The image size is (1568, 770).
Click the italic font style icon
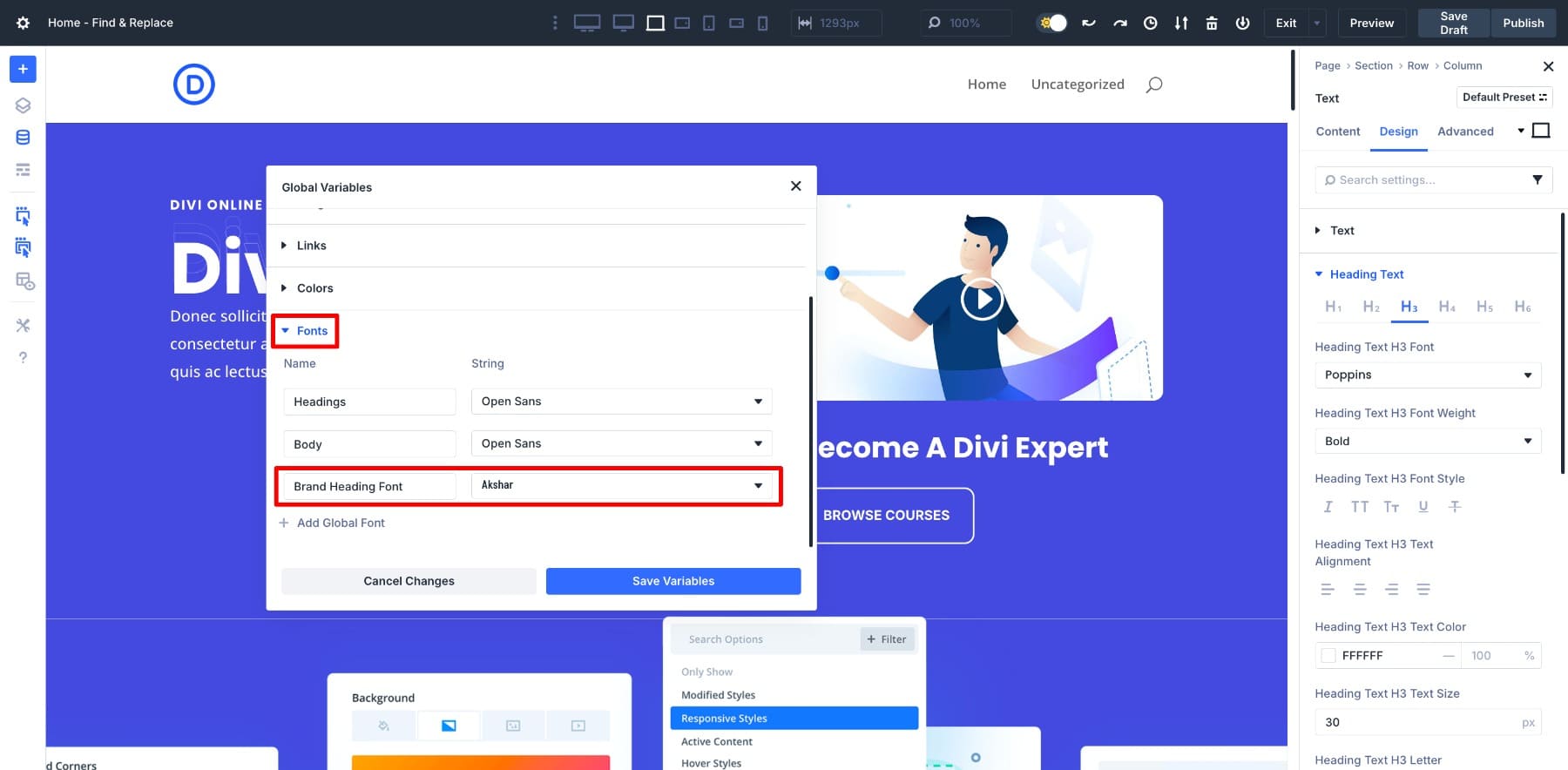click(x=1328, y=507)
